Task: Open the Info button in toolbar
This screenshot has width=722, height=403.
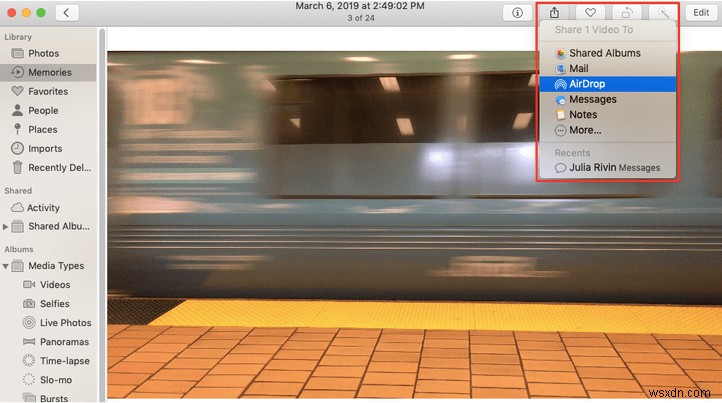Action: 517,12
